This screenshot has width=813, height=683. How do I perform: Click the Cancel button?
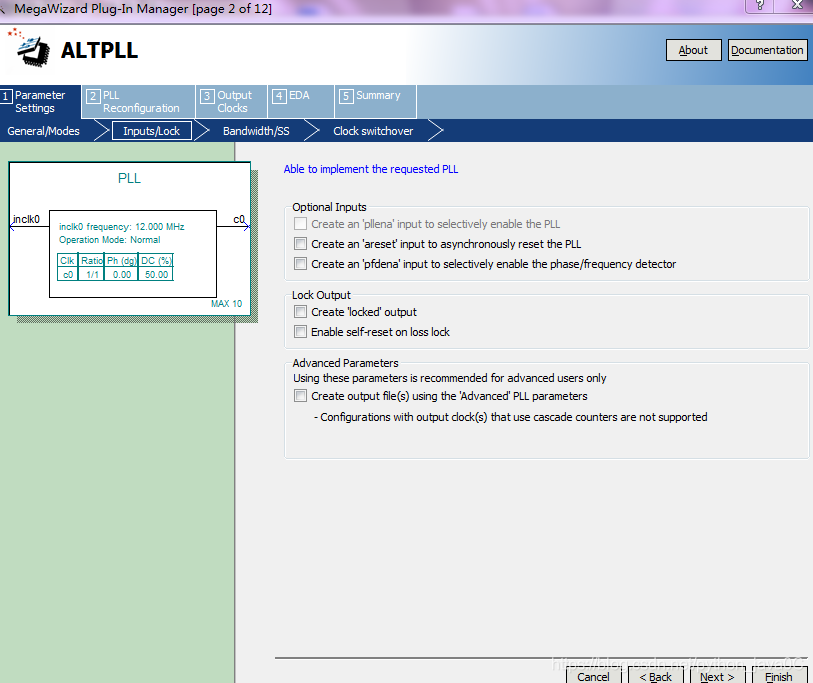click(x=593, y=676)
